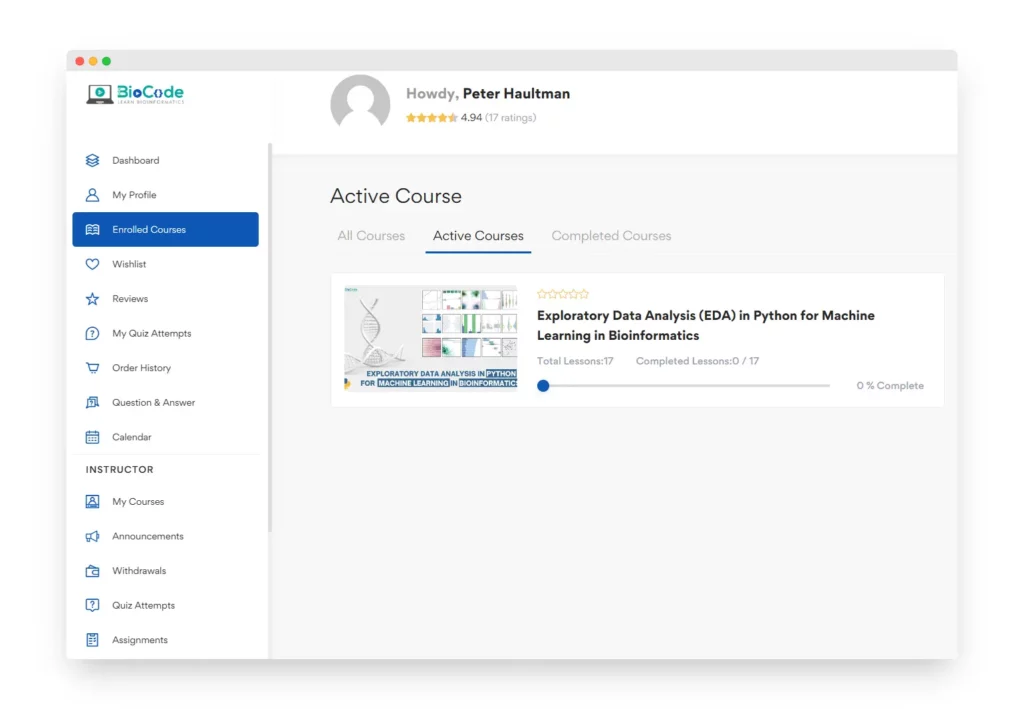Click the Enrolled Courses book icon
Viewport: 1024px width, 709px height.
(92, 229)
